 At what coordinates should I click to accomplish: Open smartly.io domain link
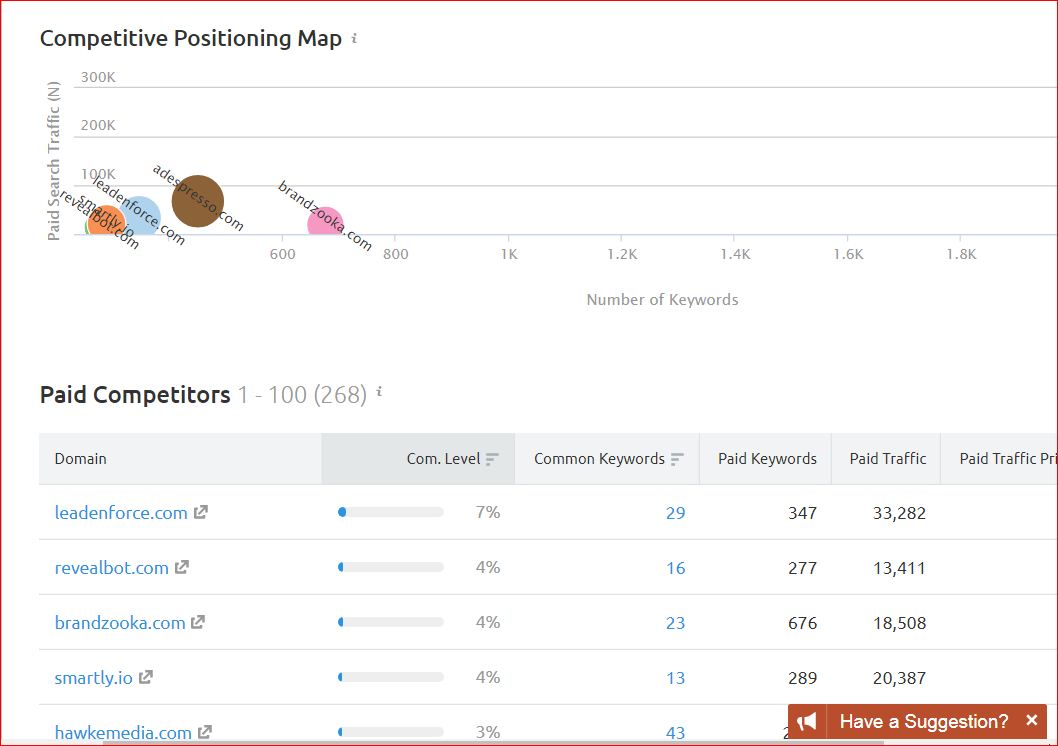coord(93,678)
